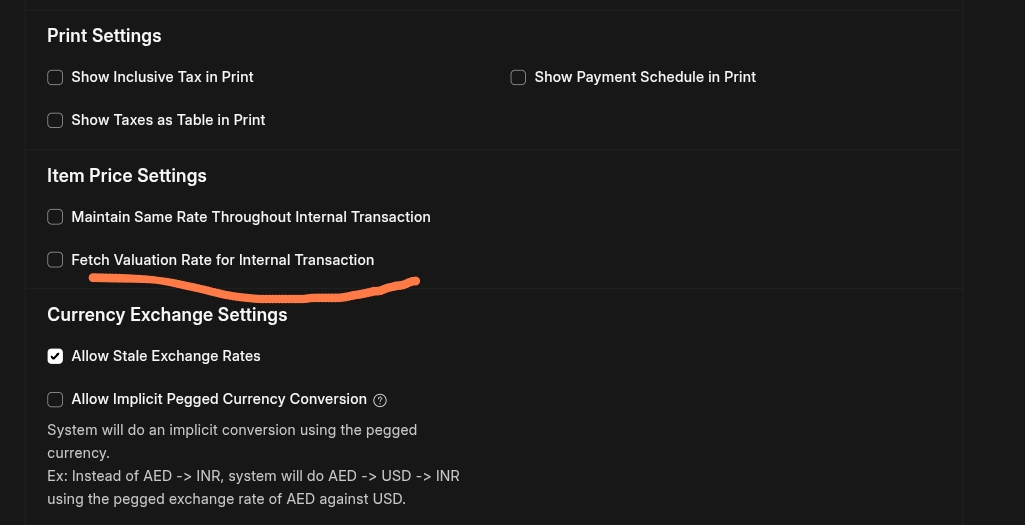Click the 'Fetch Valuation Rate for Internal Transaction' label

tap(223, 260)
